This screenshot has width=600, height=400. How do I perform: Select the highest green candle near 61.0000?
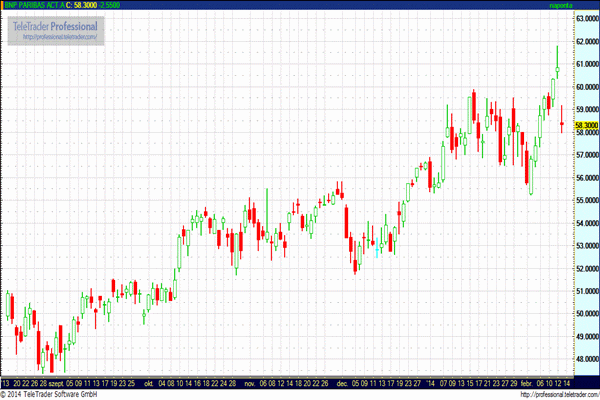click(558, 62)
